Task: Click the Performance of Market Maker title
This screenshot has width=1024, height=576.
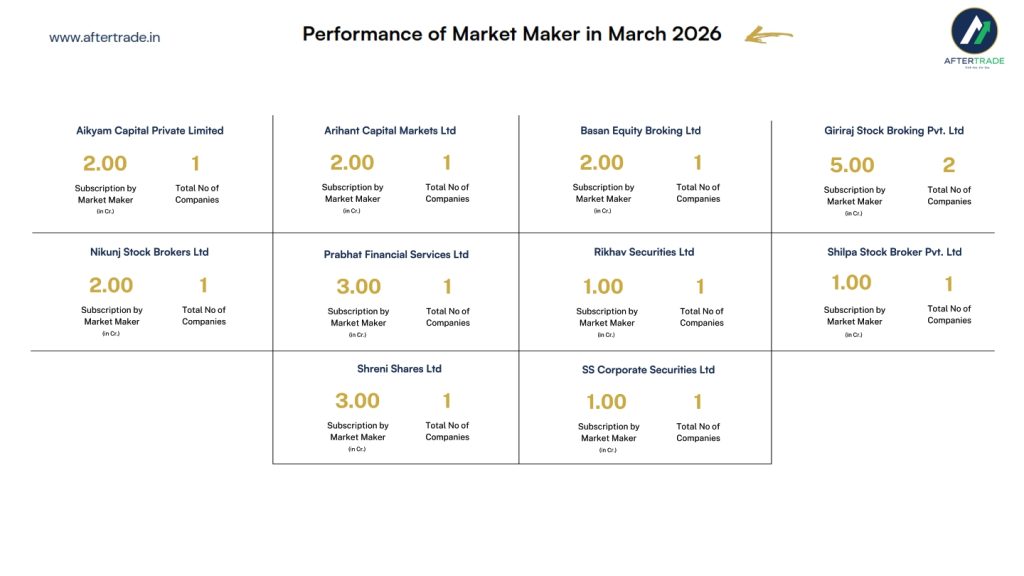Action: click(x=511, y=34)
